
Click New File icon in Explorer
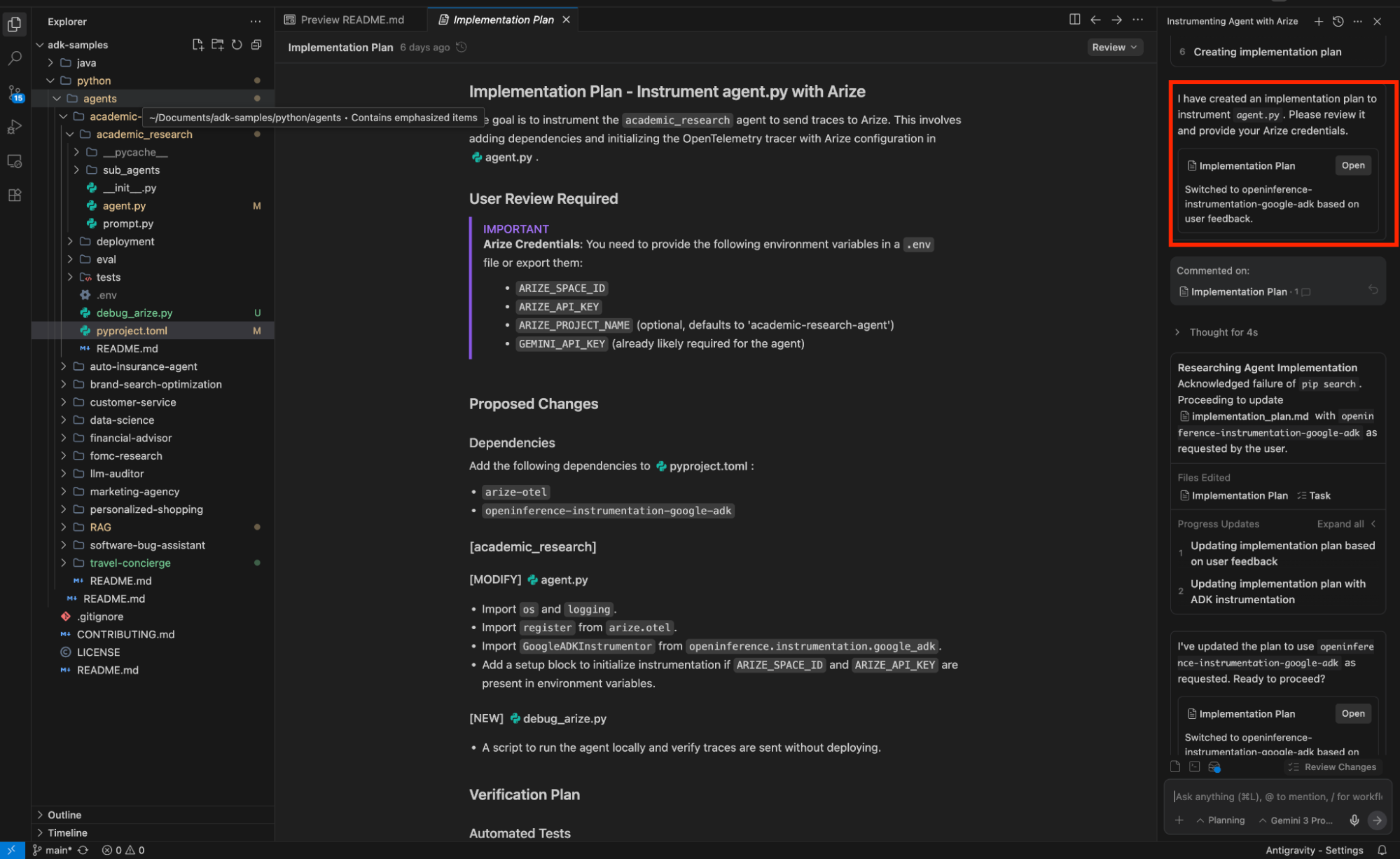click(197, 45)
